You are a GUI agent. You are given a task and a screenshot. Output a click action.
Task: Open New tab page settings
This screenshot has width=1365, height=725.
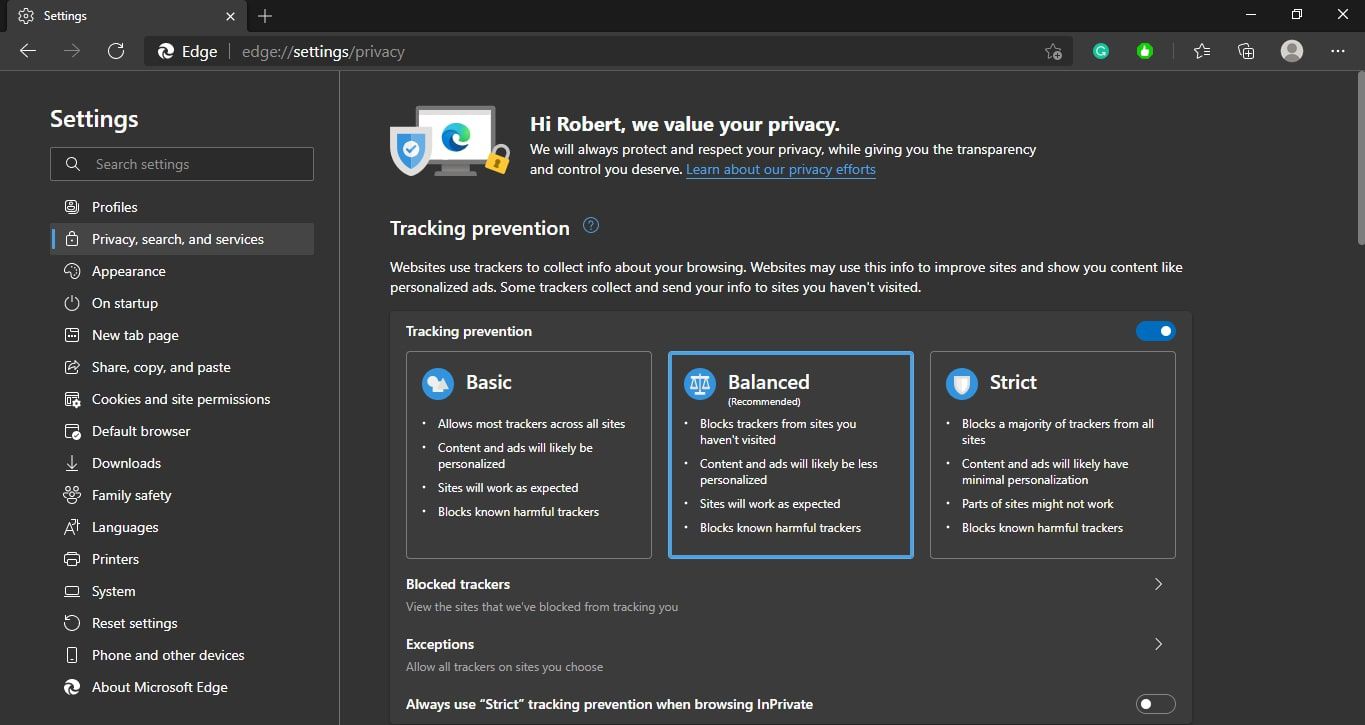click(x=182, y=335)
